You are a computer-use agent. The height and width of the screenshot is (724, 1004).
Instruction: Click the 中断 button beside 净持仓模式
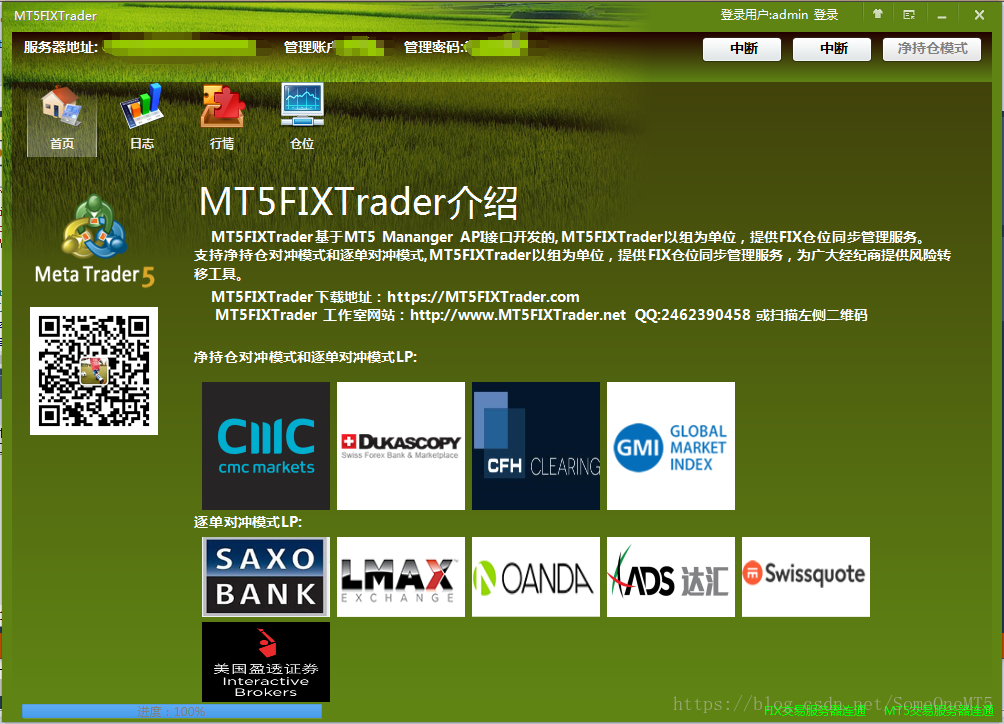(832, 49)
